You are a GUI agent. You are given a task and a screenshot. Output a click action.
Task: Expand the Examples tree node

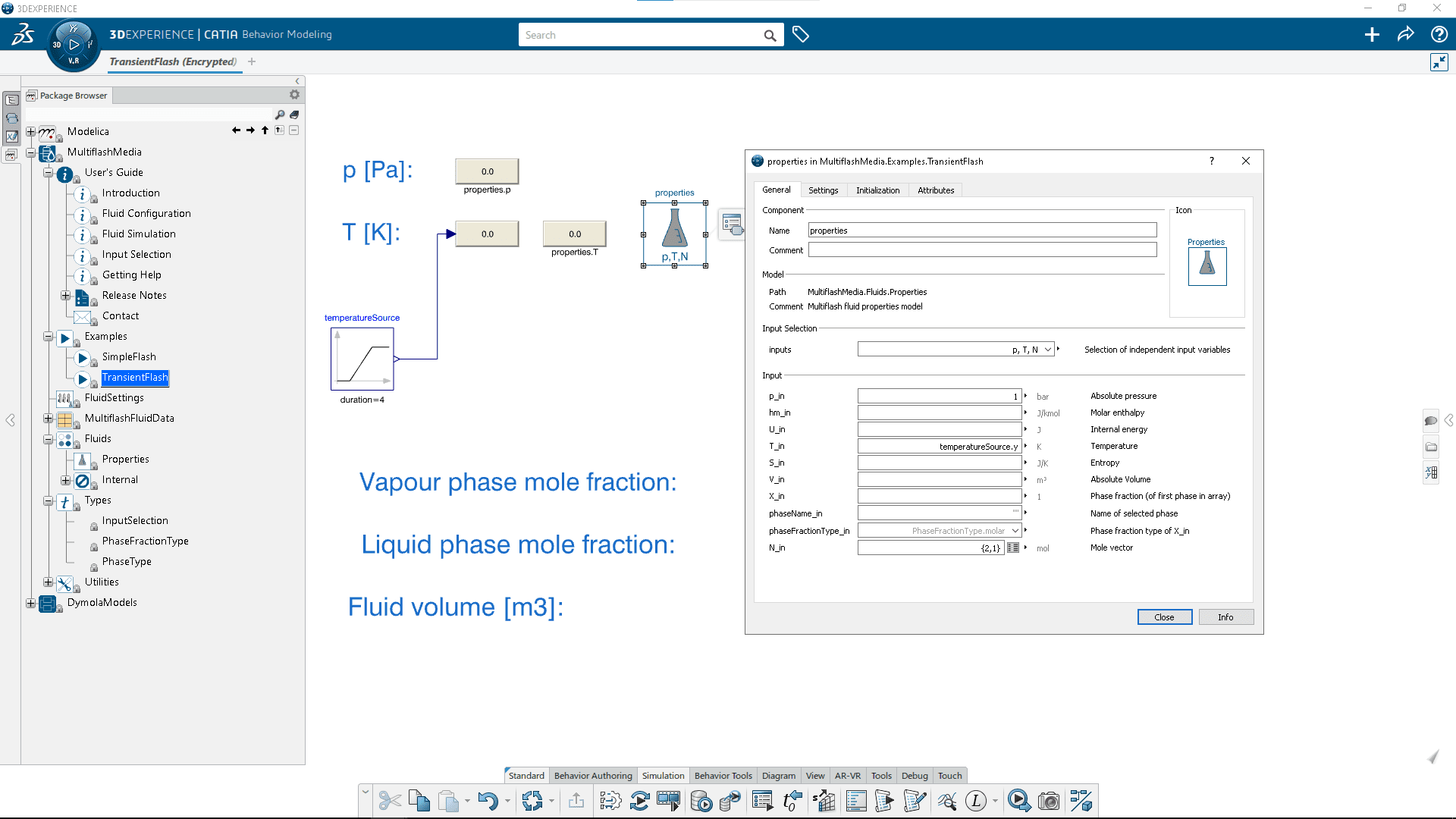(48, 335)
